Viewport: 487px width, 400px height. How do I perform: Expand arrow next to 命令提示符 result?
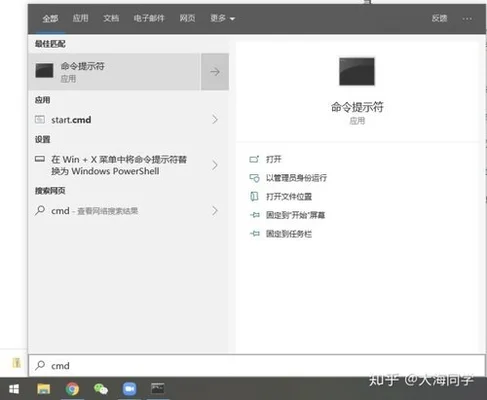click(x=215, y=72)
